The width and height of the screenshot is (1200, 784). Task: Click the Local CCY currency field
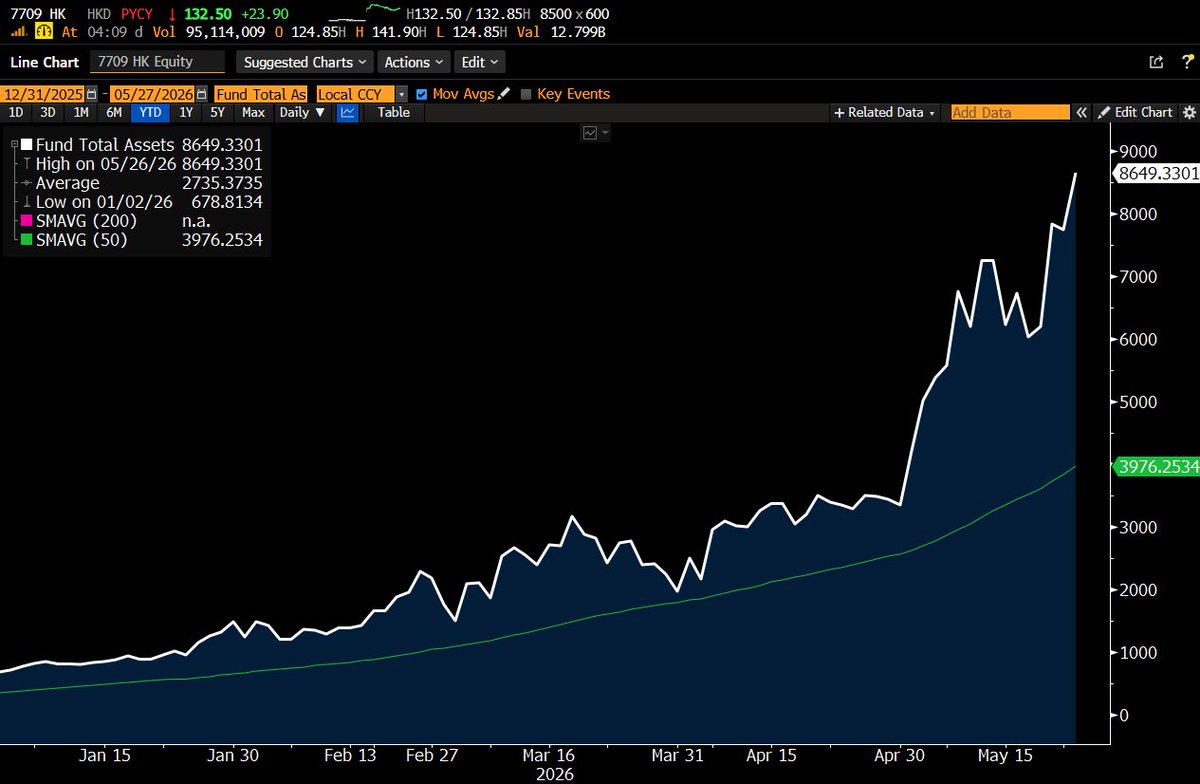pos(356,93)
